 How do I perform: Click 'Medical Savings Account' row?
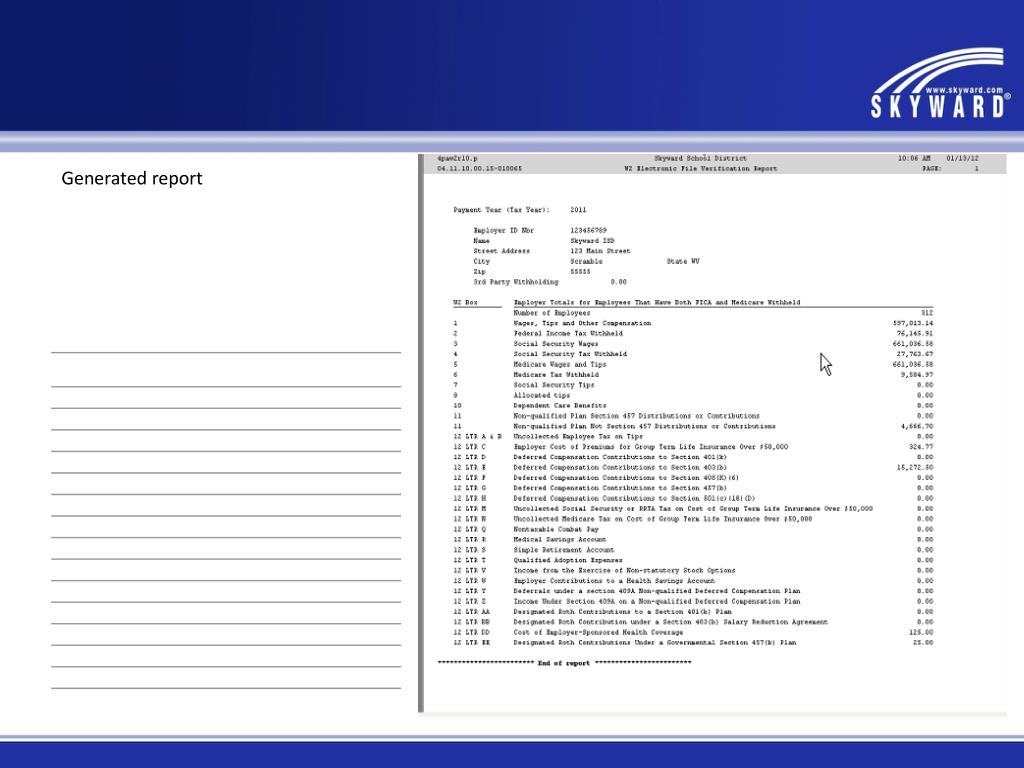(693, 540)
